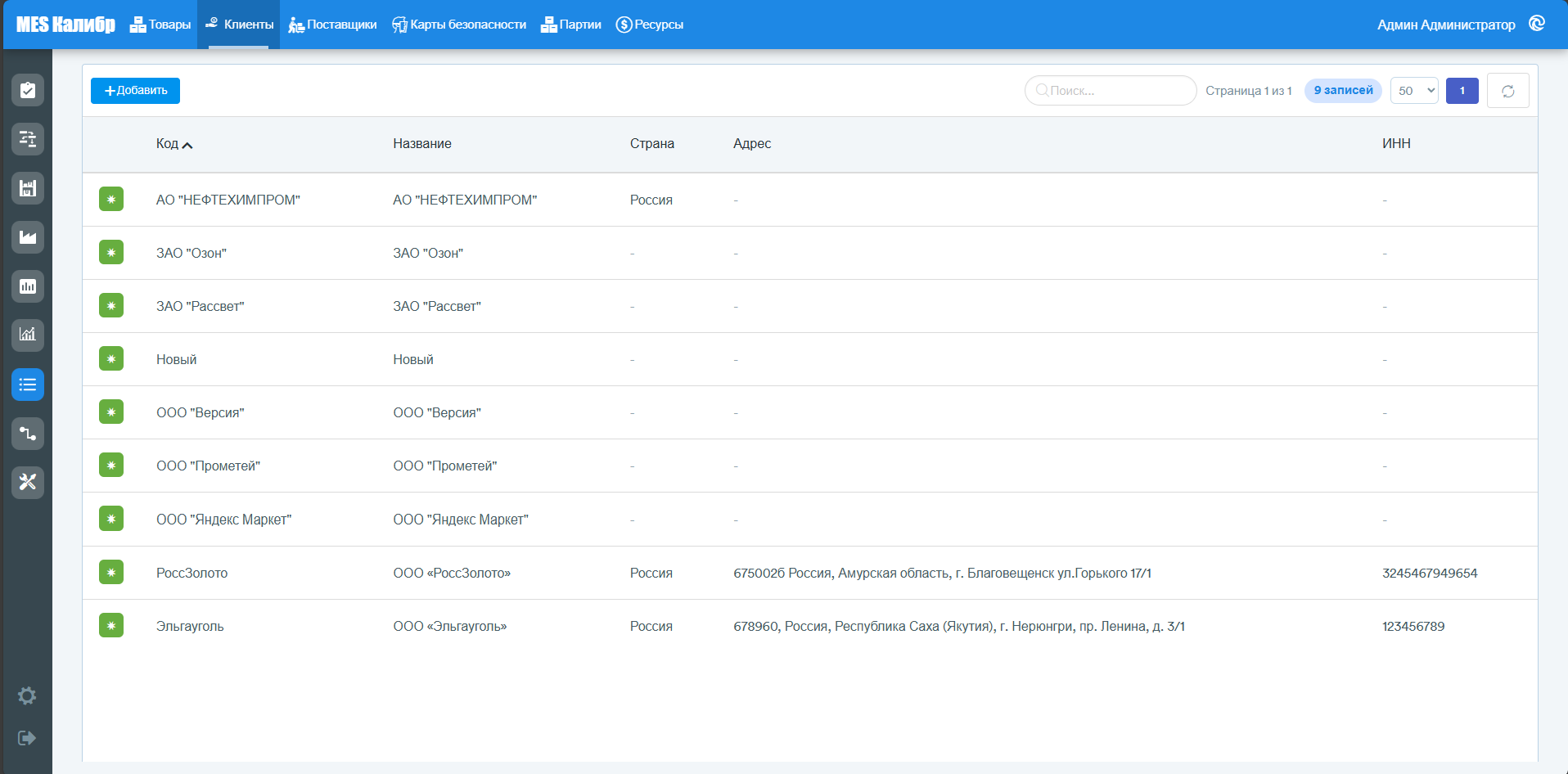
Task: Click the Страница 1 из 1 text
Action: point(1248,91)
